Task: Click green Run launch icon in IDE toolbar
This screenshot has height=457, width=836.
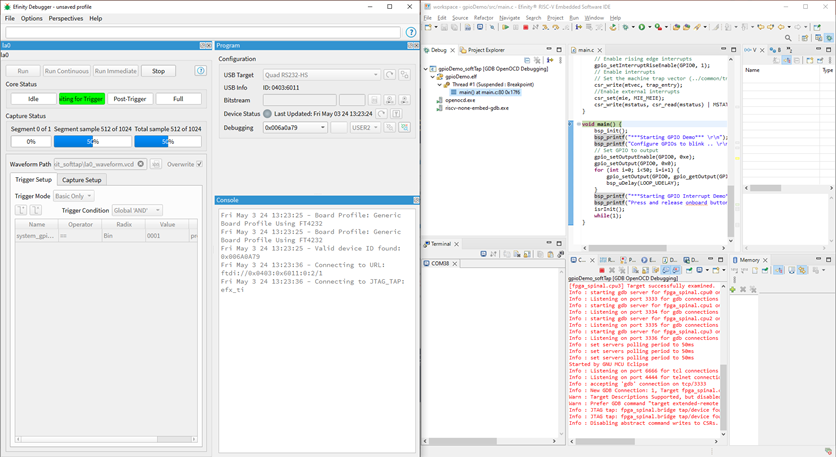Action: pos(643,27)
